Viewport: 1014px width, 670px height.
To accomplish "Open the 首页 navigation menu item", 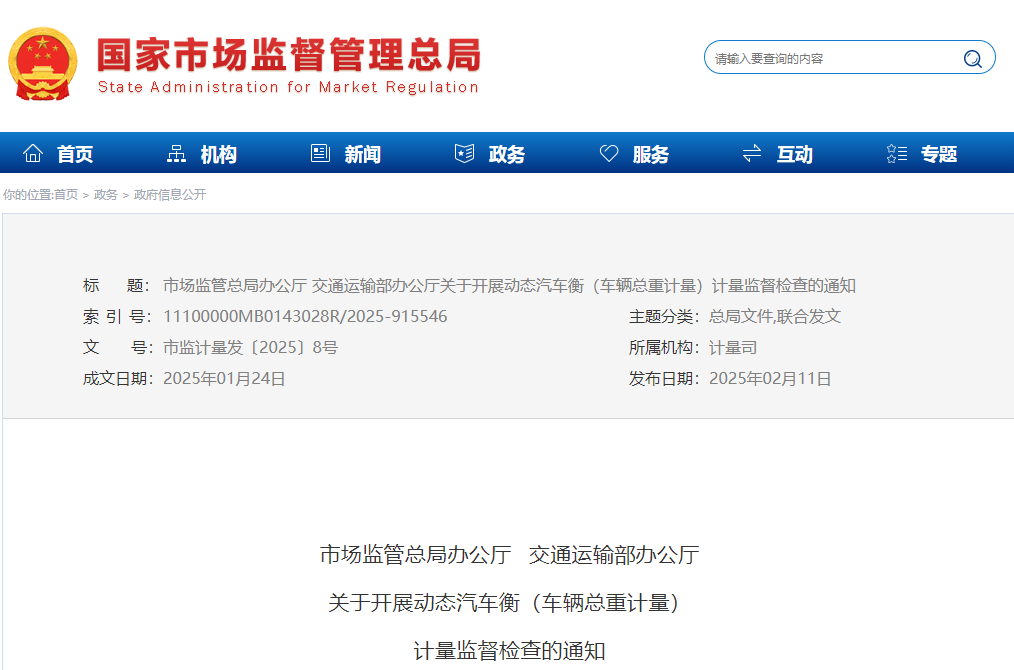I will 75,154.
